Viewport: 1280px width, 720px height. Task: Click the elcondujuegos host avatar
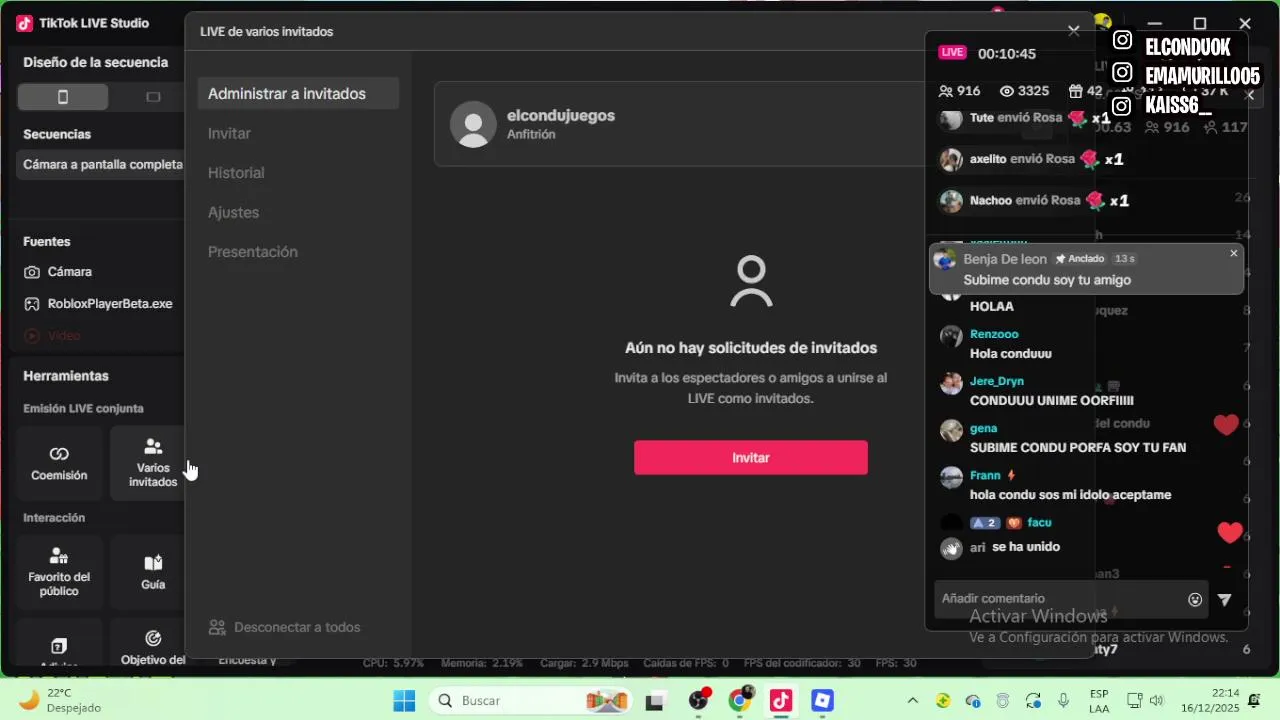pyautogui.click(x=473, y=124)
